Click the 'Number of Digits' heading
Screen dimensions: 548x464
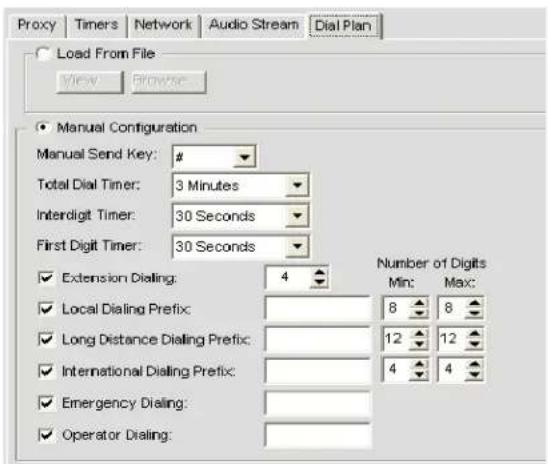coord(432,263)
